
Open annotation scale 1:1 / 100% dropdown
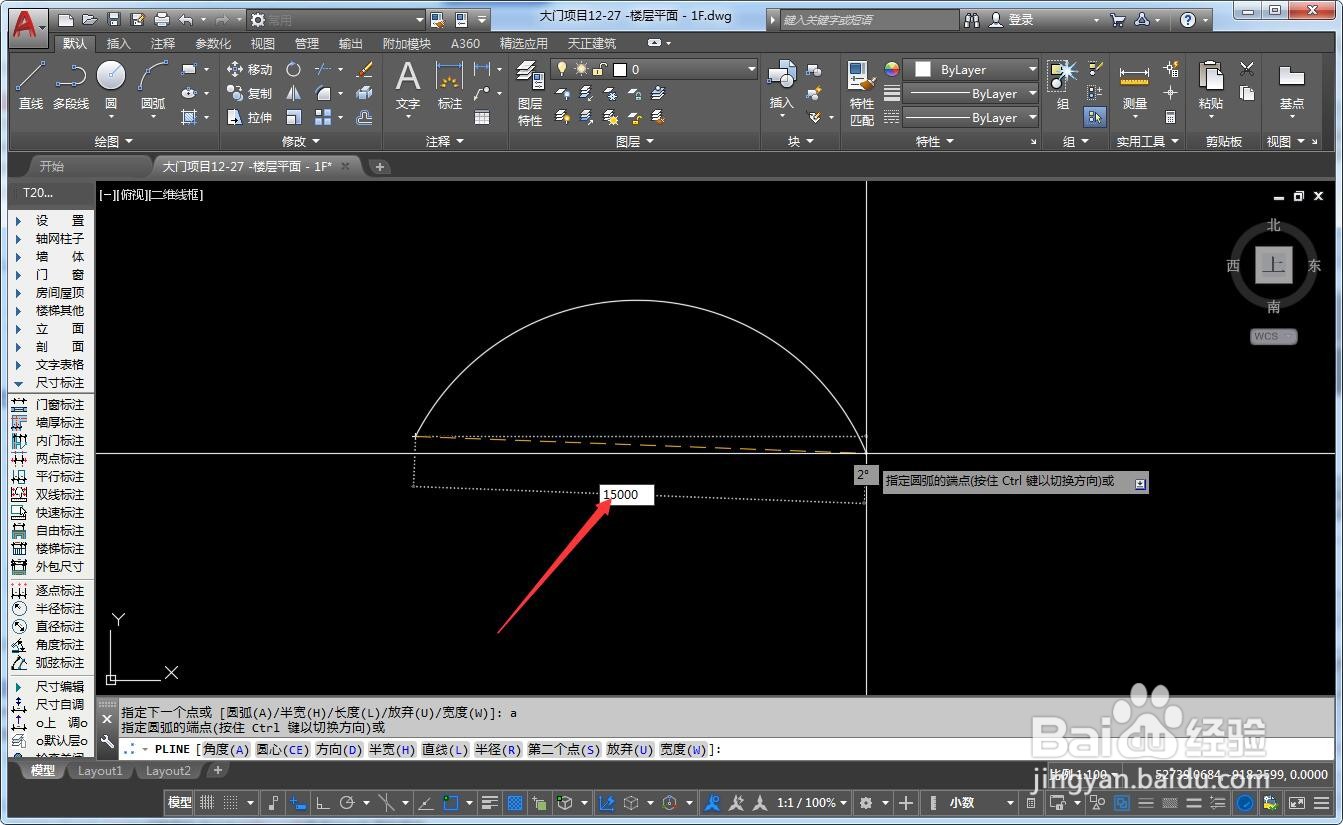[x=813, y=802]
